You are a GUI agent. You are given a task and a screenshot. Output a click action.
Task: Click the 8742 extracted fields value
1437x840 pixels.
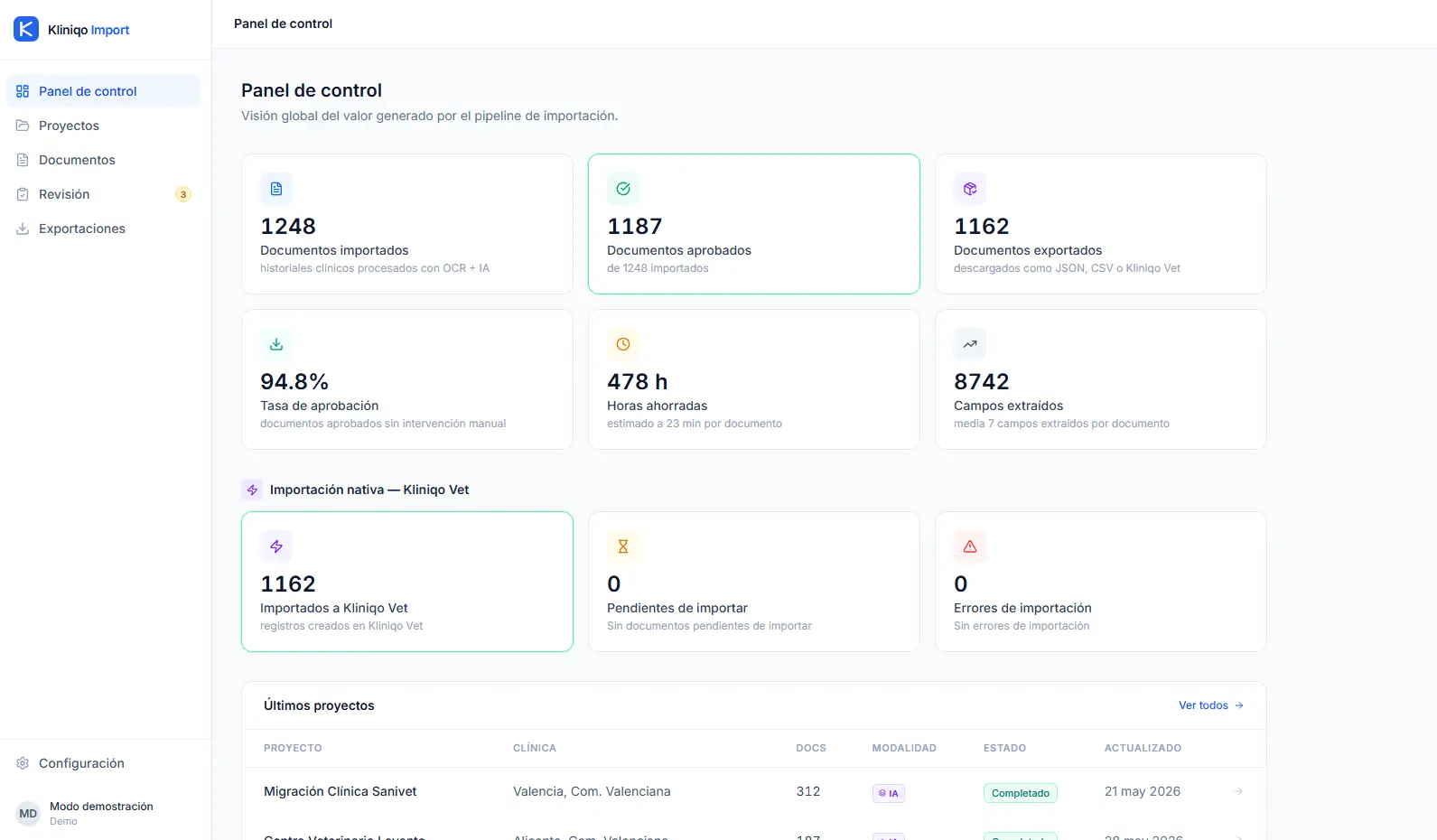point(982,381)
